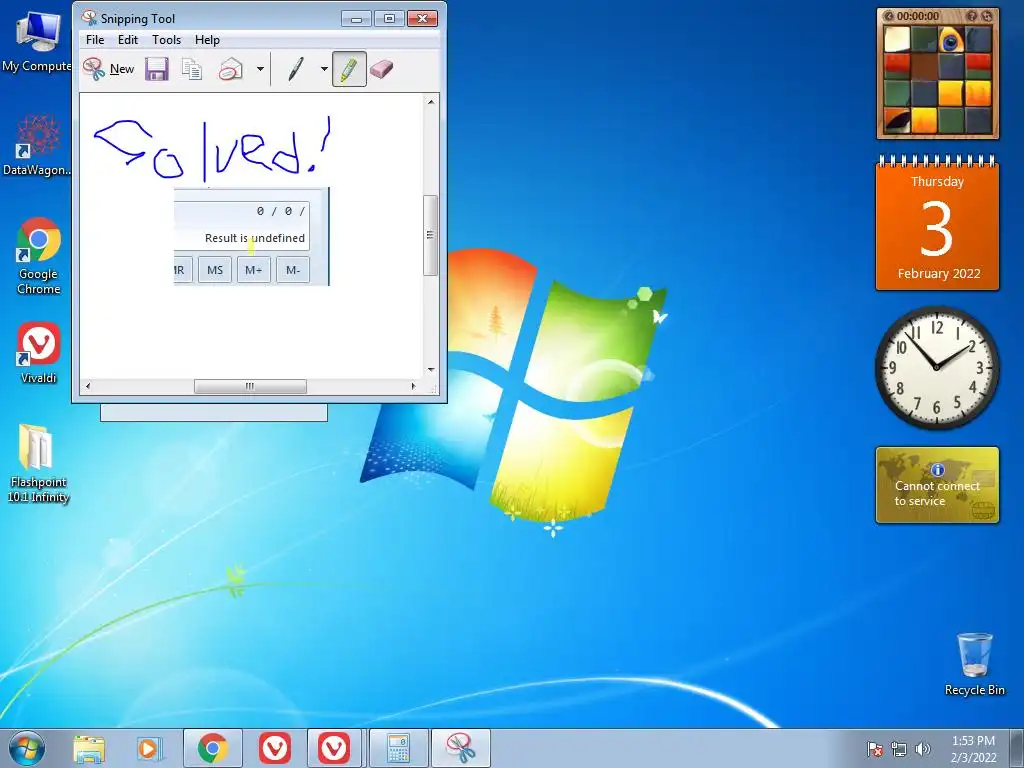Switch to Google Chrome on taskbar

point(212,748)
